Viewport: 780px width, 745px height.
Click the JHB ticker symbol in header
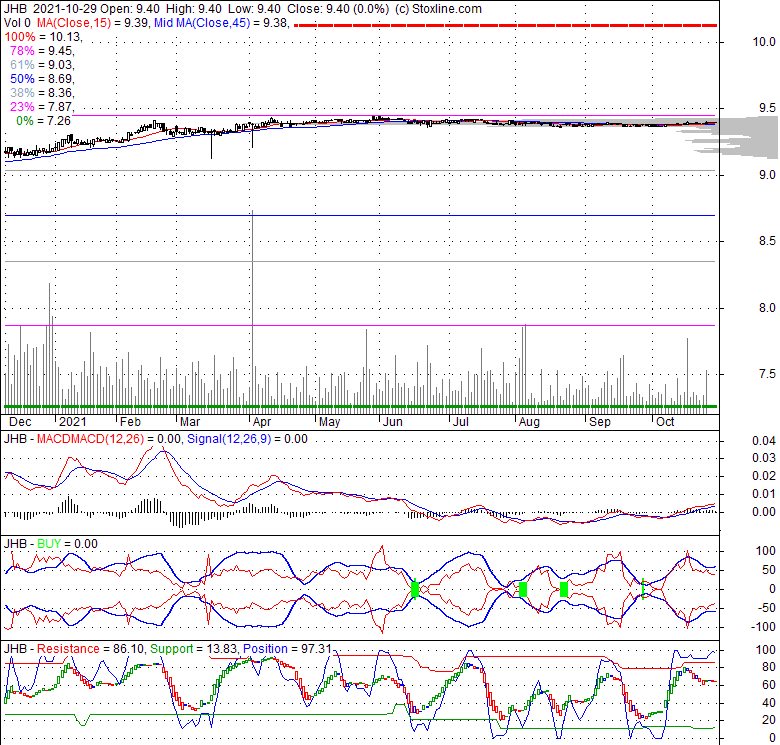tap(15, 8)
